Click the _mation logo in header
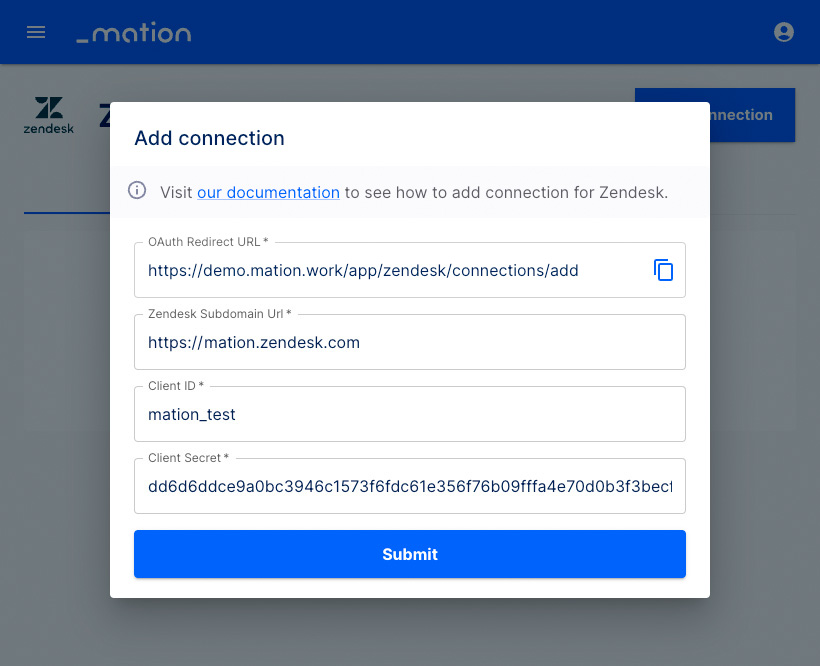This screenshot has width=820, height=666. 134,32
